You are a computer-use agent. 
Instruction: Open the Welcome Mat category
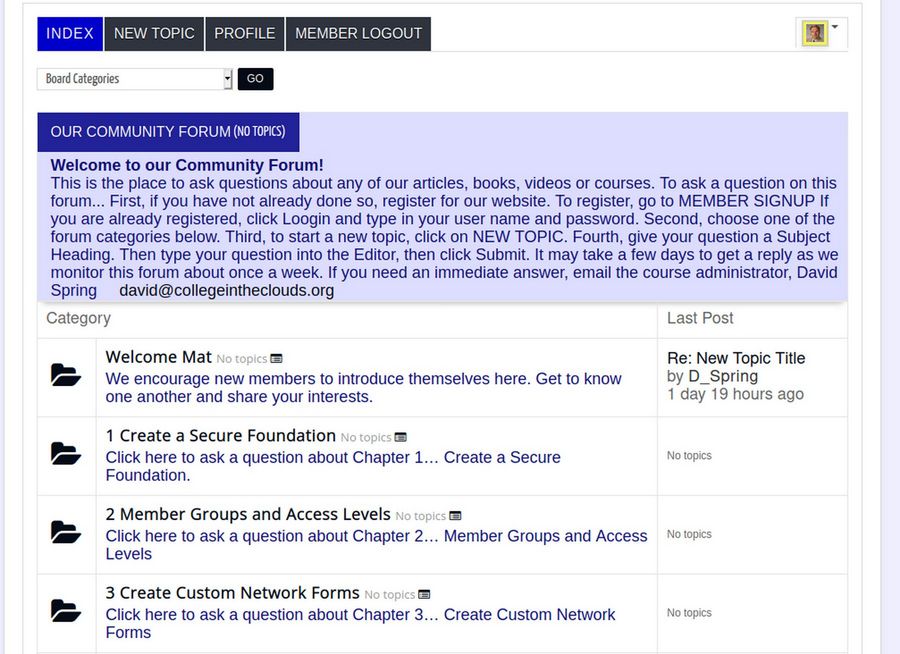(159, 357)
